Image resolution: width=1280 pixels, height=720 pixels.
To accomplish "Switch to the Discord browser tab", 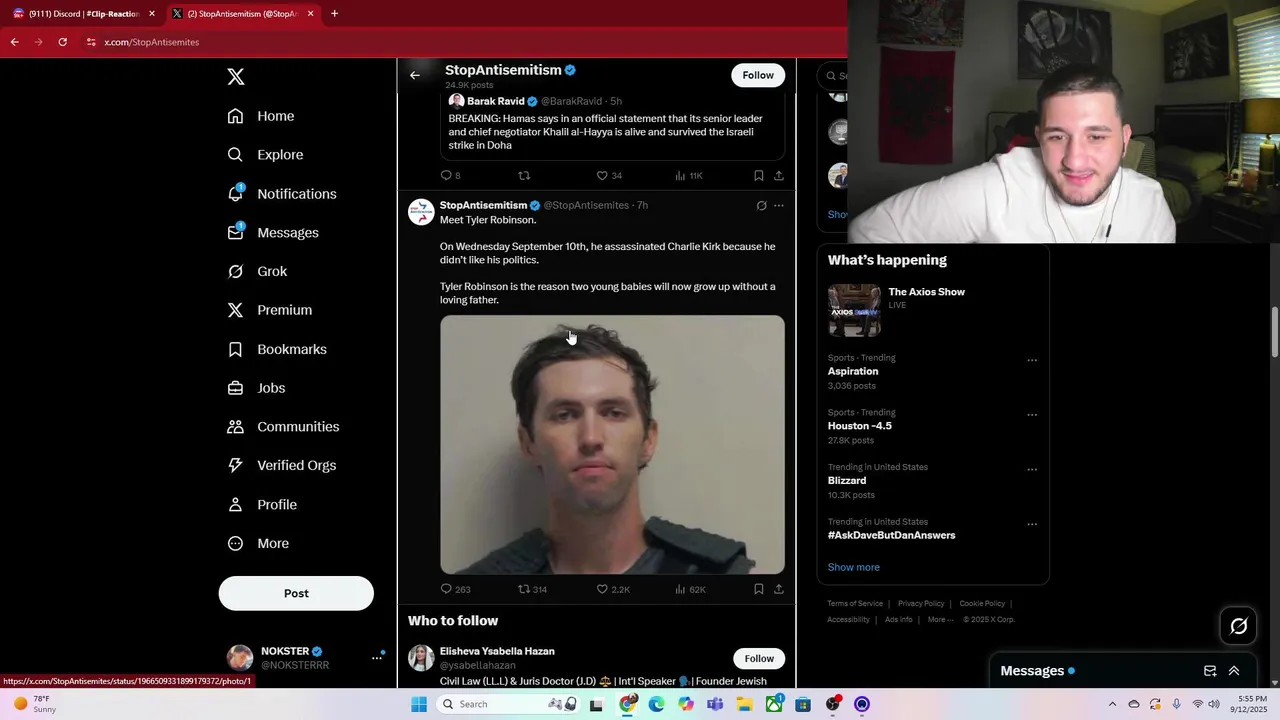I will click(84, 14).
